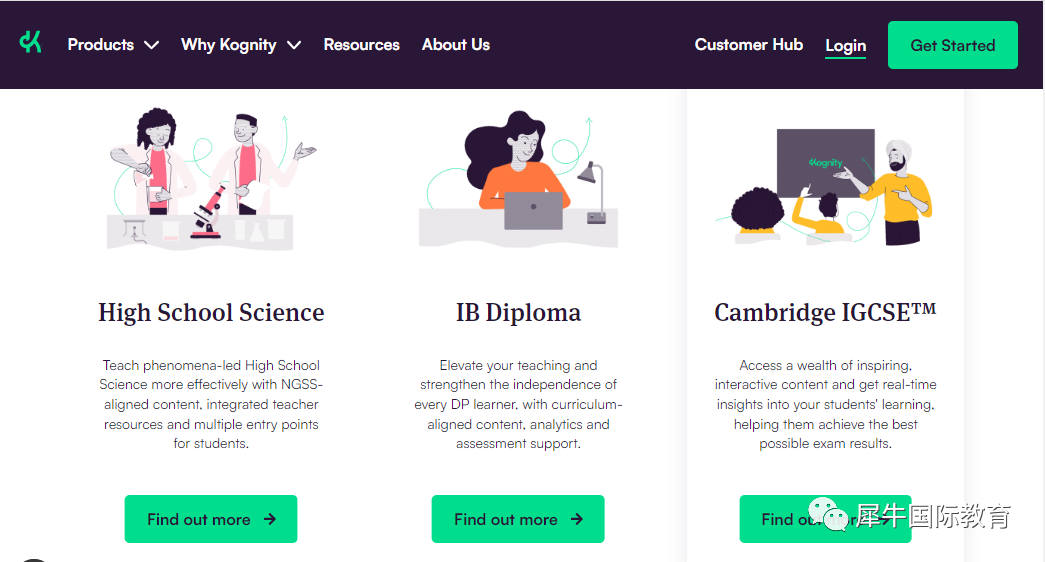The height and width of the screenshot is (562, 1045).
Task: Click the Cambridge IGCSE classroom illustration
Action: (825, 187)
